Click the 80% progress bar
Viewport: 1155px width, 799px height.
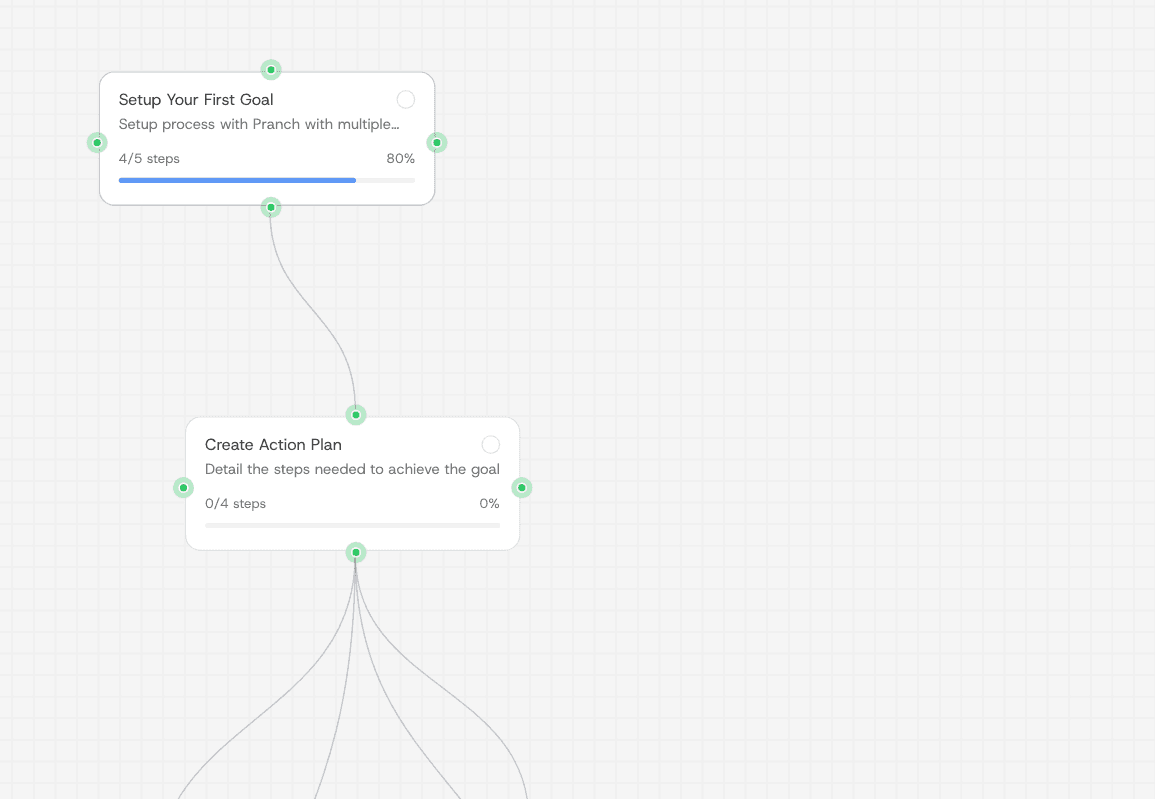266,180
